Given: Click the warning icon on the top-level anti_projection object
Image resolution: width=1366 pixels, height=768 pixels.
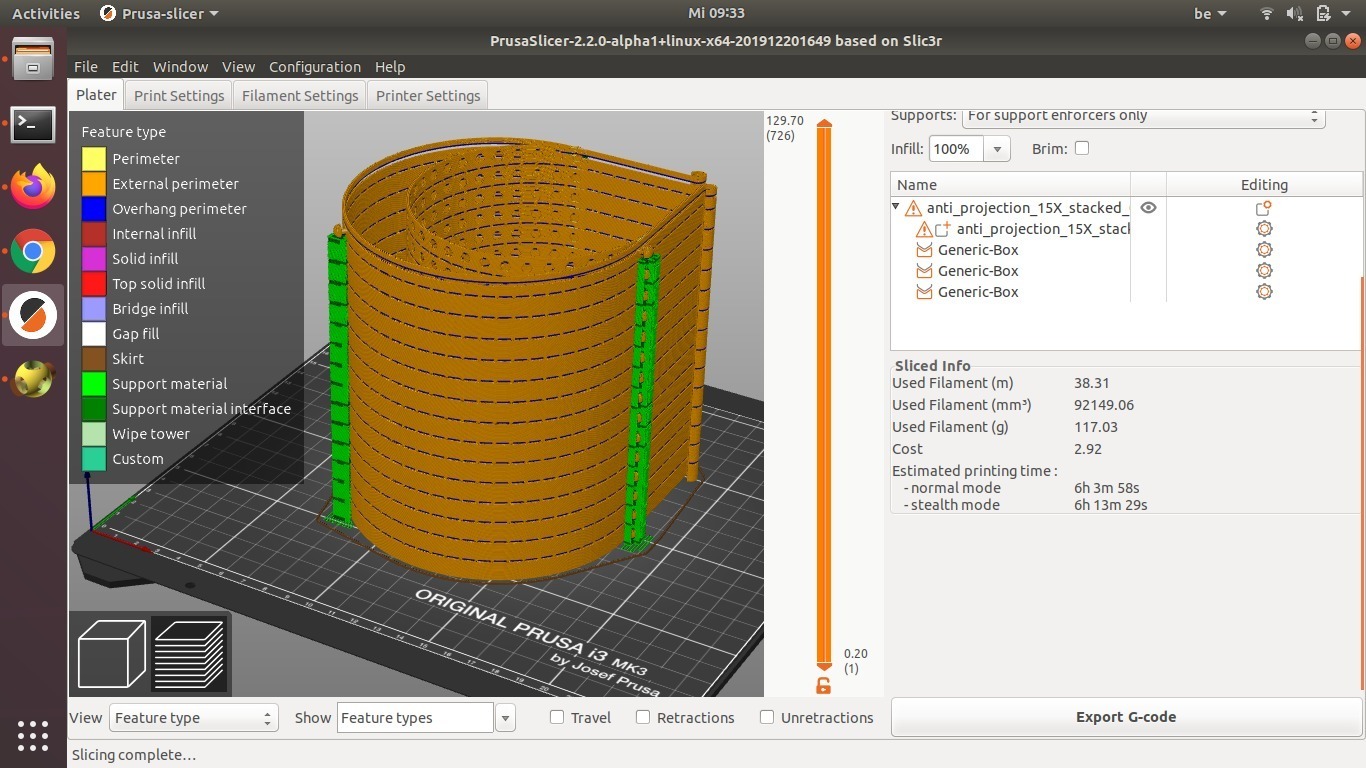Looking at the screenshot, I should 913,208.
